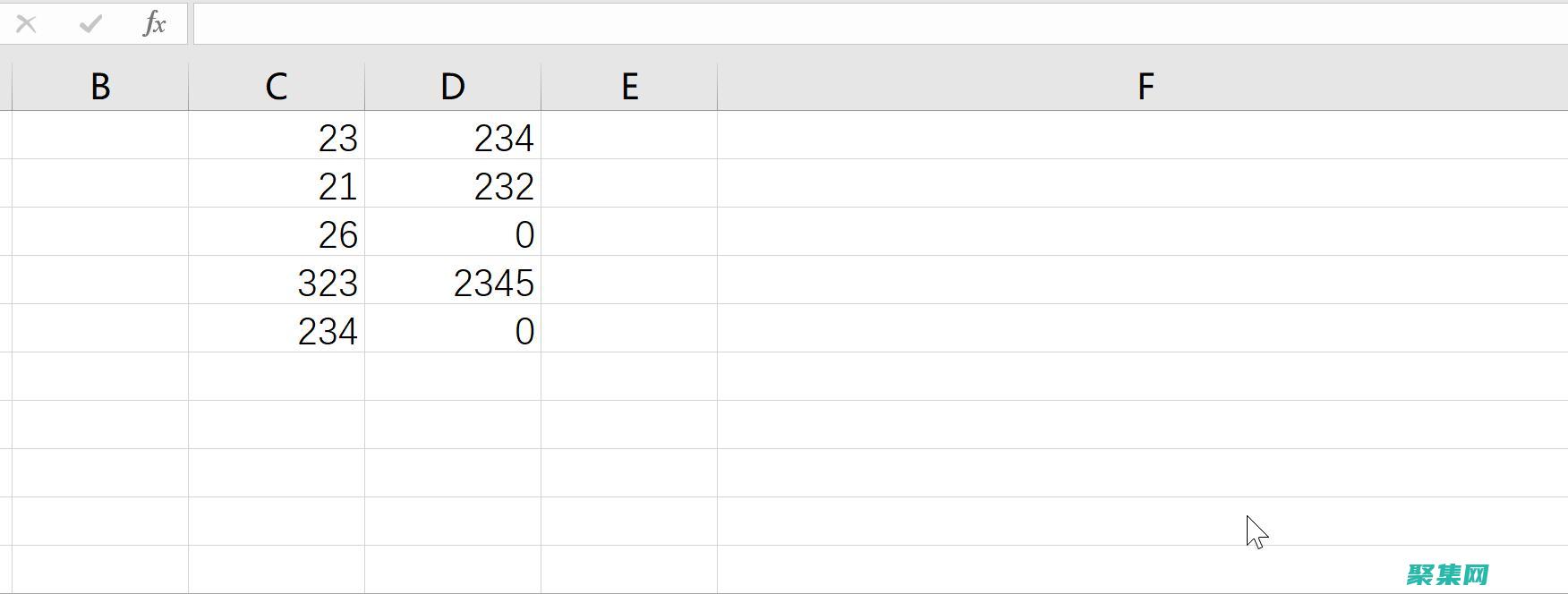The height and width of the screenshot is (594, 1568).
Task: Select the cell showing 26
Action: pos(277,233)
